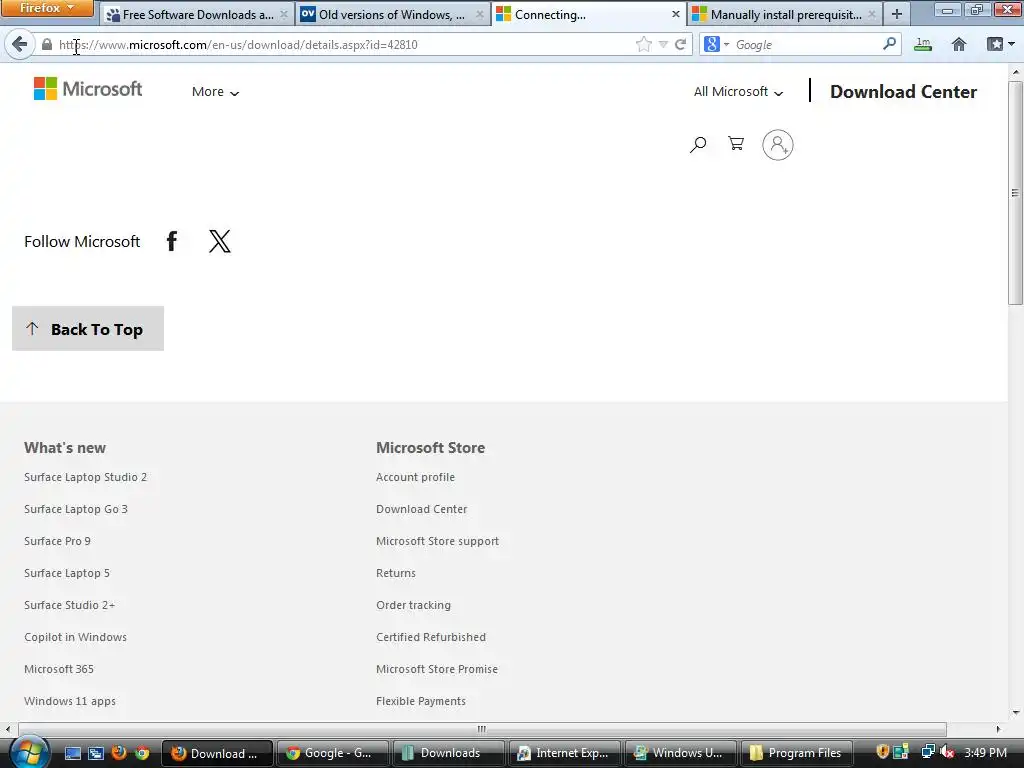
Task: Click the scroll down arrow
Action: pos(1016,712)
